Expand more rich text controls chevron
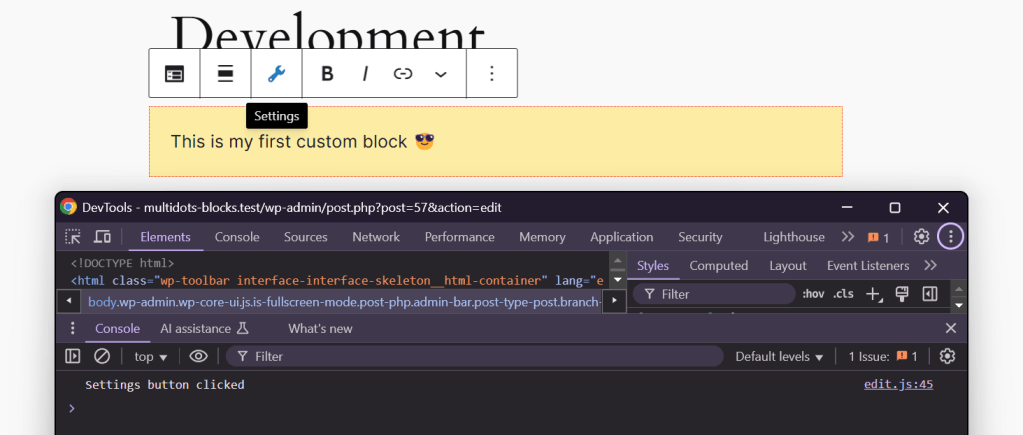This screenshot has height=435, width=1023. [x=441, y=74]
